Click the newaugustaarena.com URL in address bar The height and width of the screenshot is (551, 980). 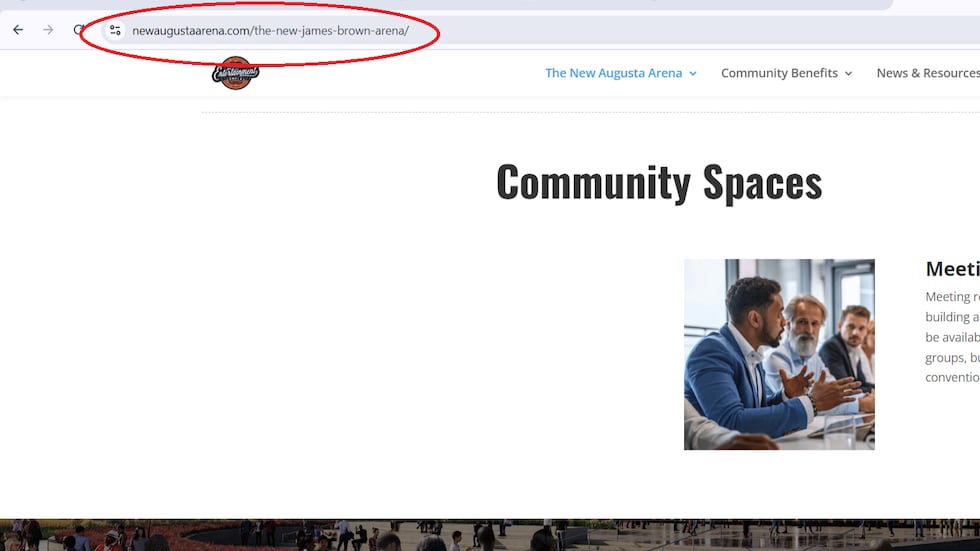tap(271, 31)
